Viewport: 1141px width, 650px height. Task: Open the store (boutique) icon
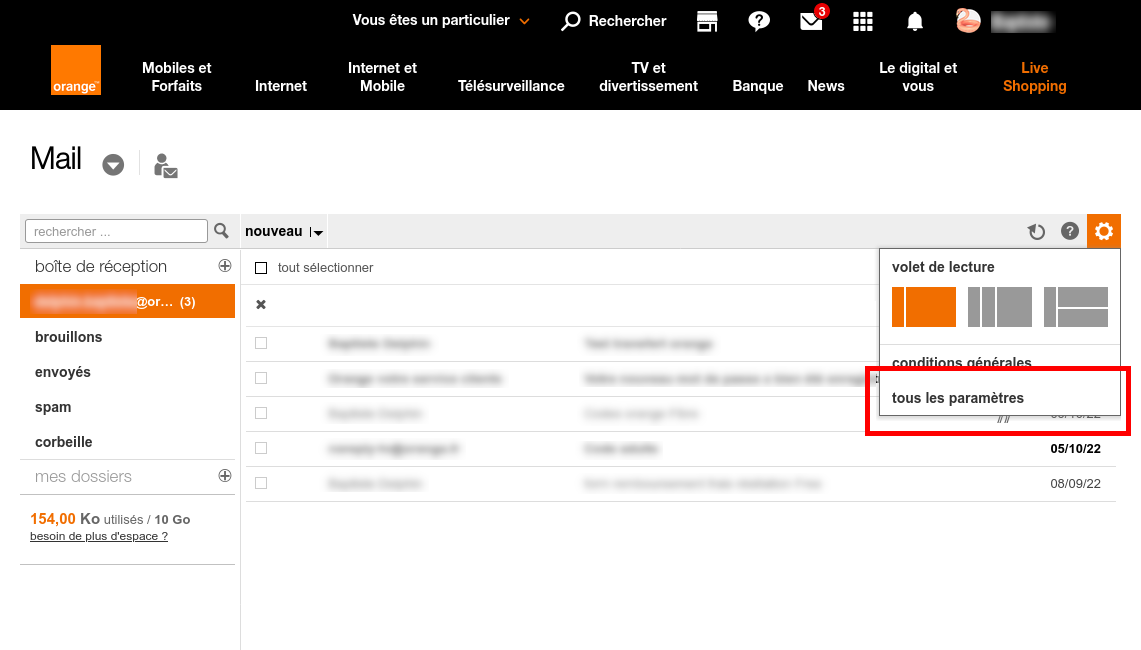pos(707,21)
